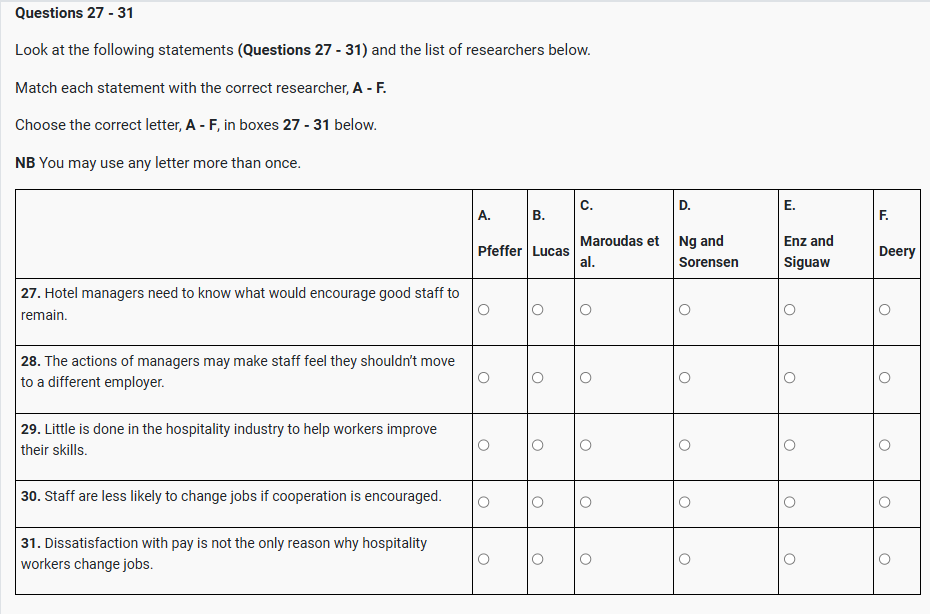Screen dimensions: 930x614
Task: Pick Pfeffer for statement 30
Action: 483,502
